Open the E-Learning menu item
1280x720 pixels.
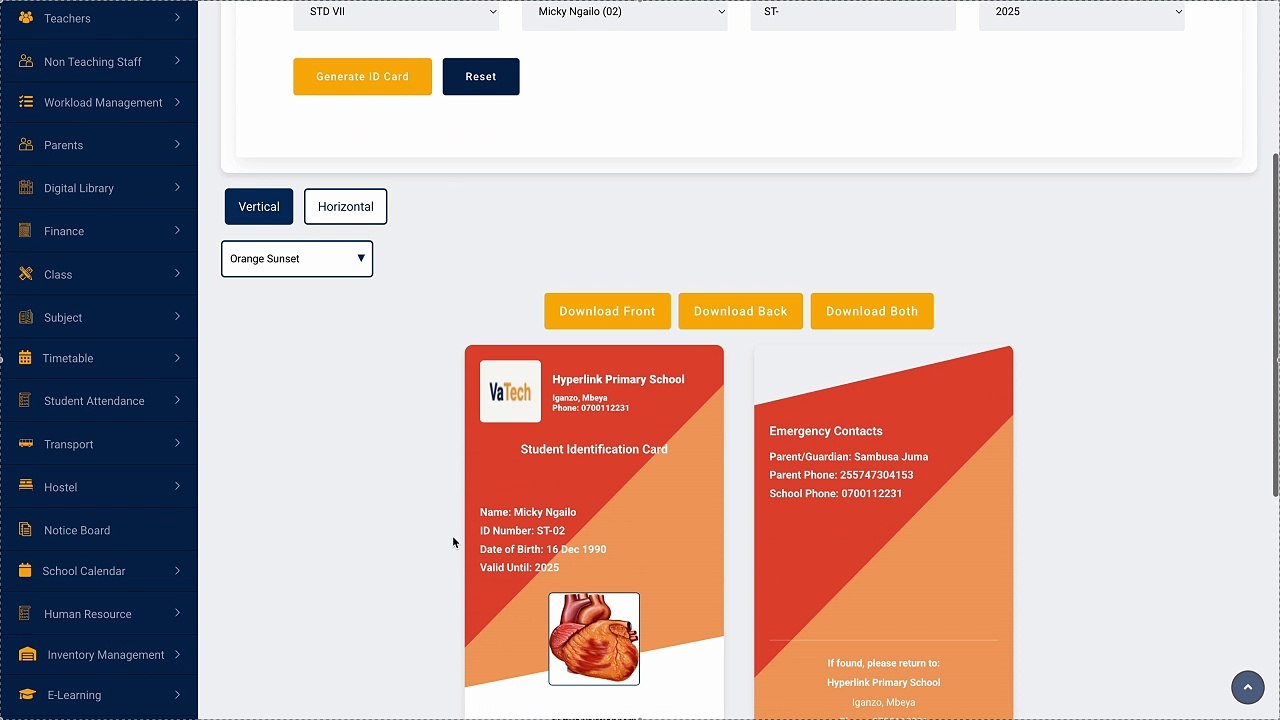click(x=99, y=695)
